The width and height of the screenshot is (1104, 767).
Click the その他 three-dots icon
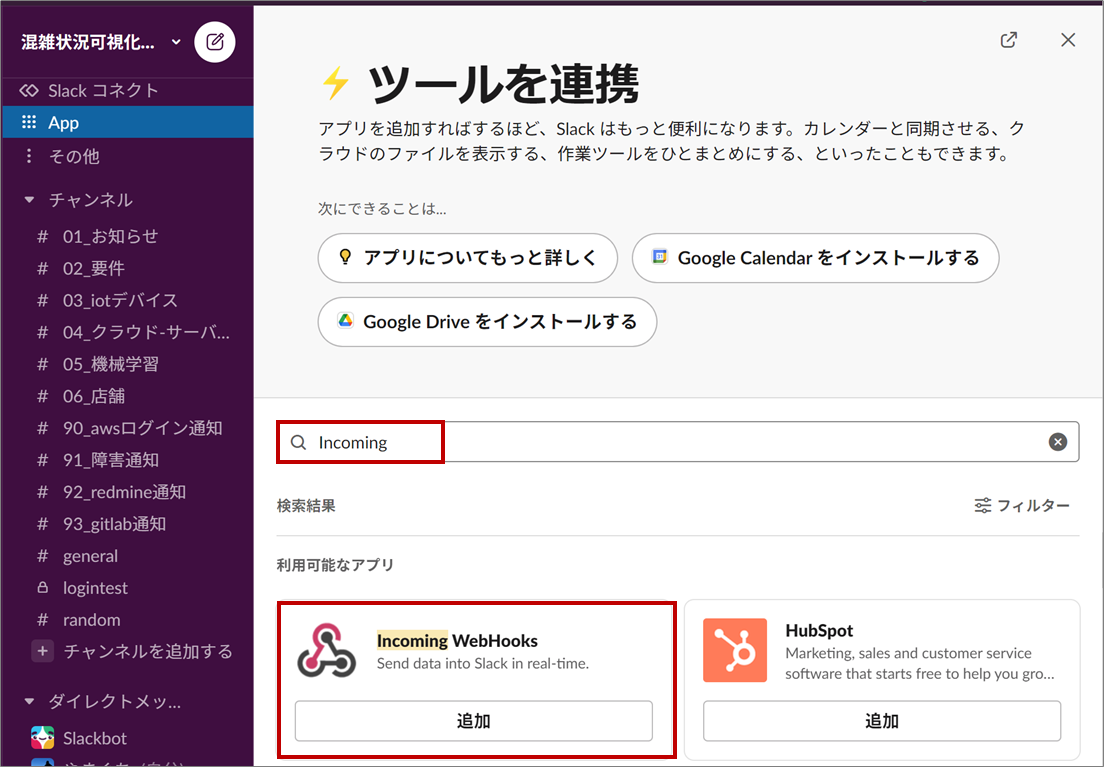pyautogui.click(x=29, y=156)
